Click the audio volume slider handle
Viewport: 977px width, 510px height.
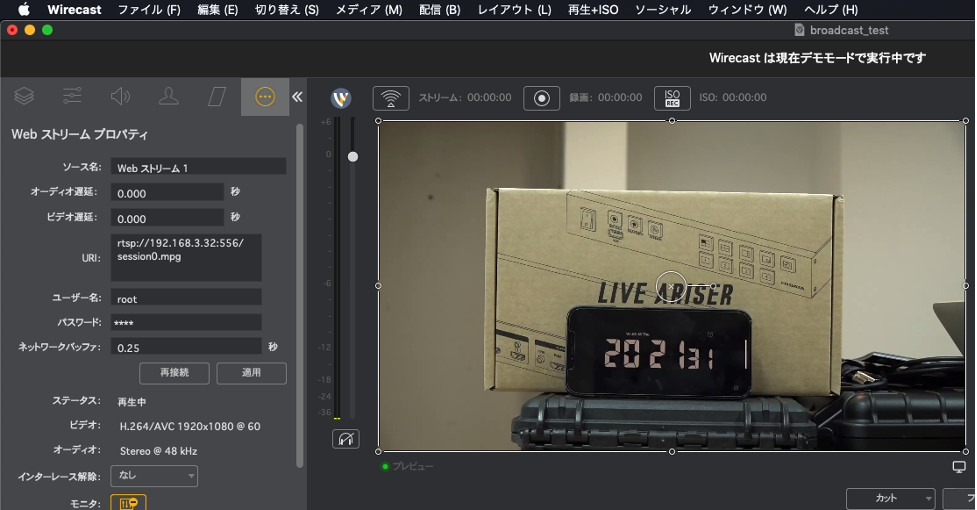tap(352, 157)
